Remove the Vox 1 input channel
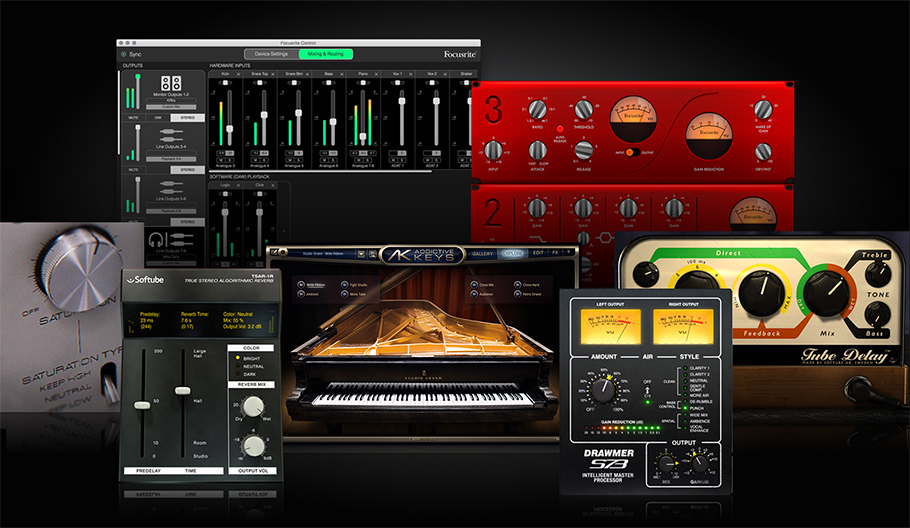Viewport: 910px width, 528px height. point(410,74)
